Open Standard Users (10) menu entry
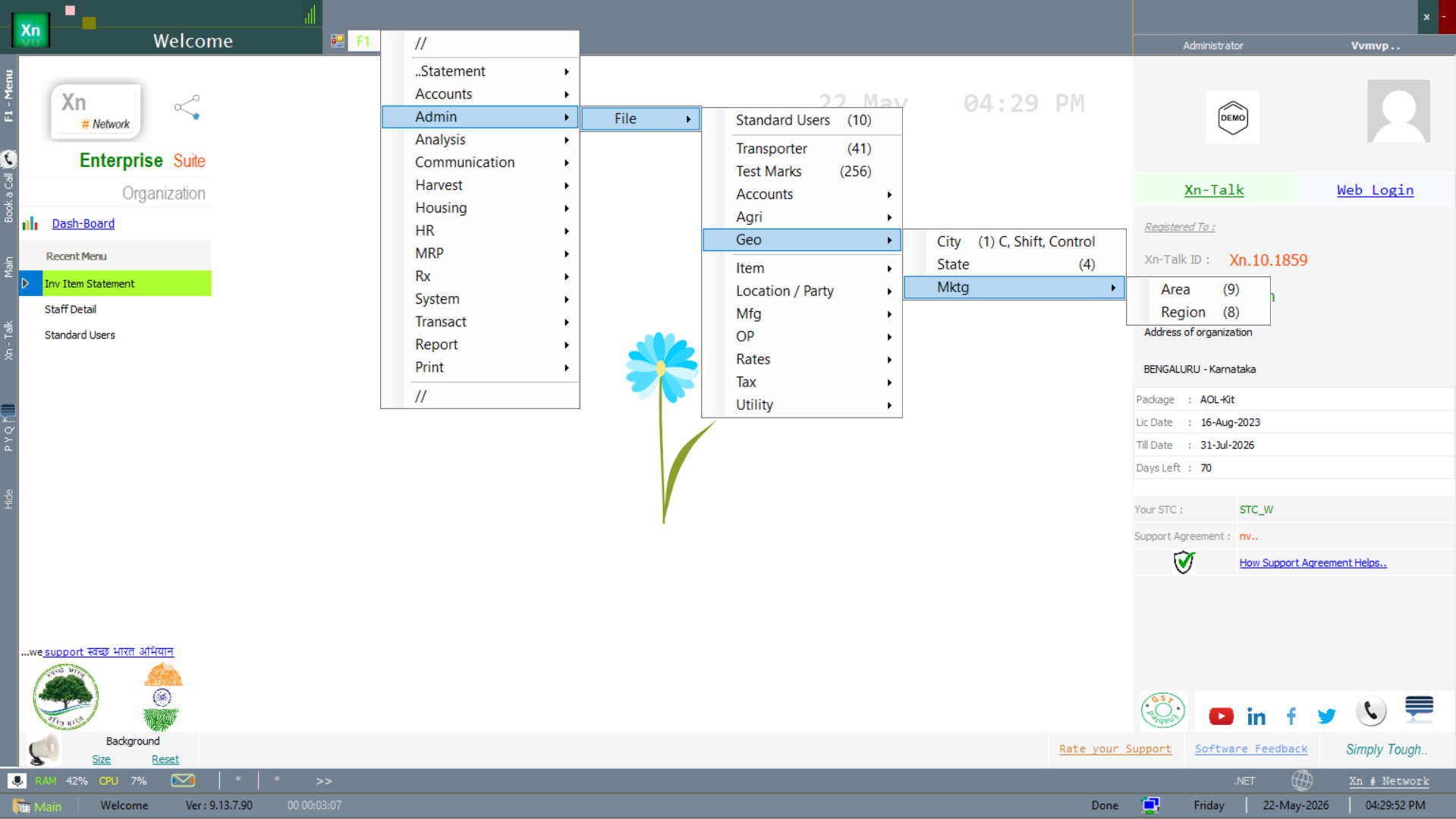 [802, 120]
